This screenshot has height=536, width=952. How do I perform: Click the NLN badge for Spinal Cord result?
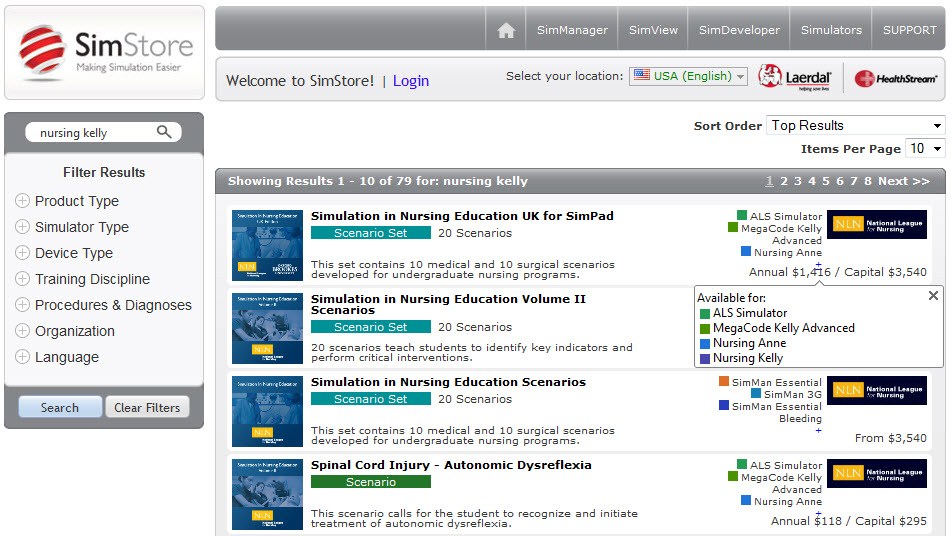pos(877,473)
